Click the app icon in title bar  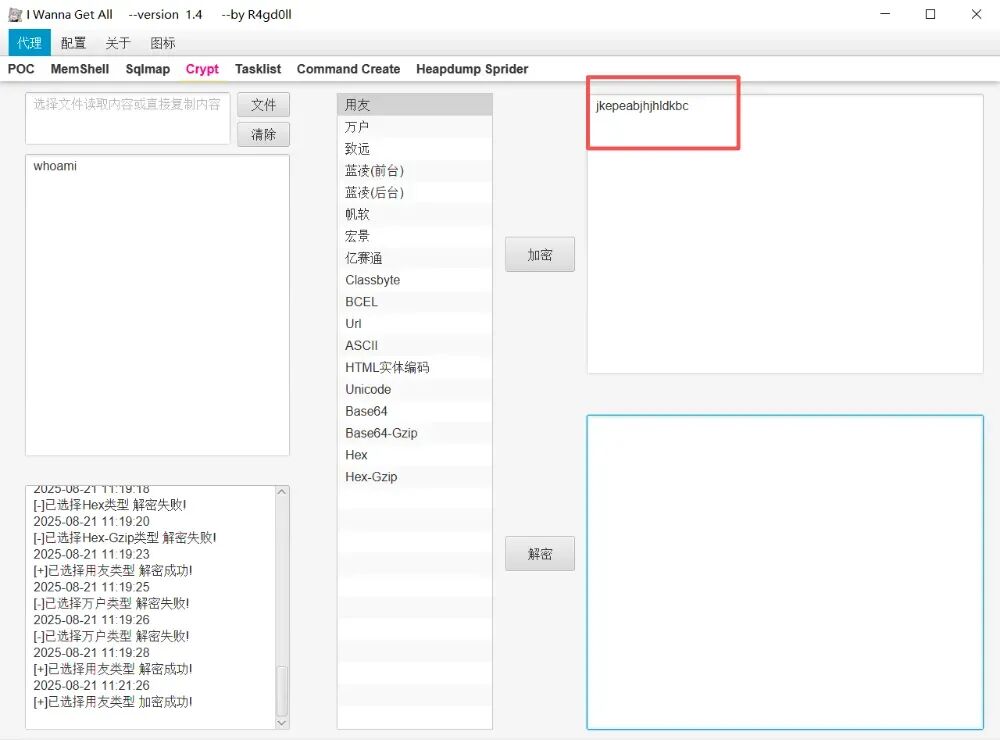coord(15,15)
